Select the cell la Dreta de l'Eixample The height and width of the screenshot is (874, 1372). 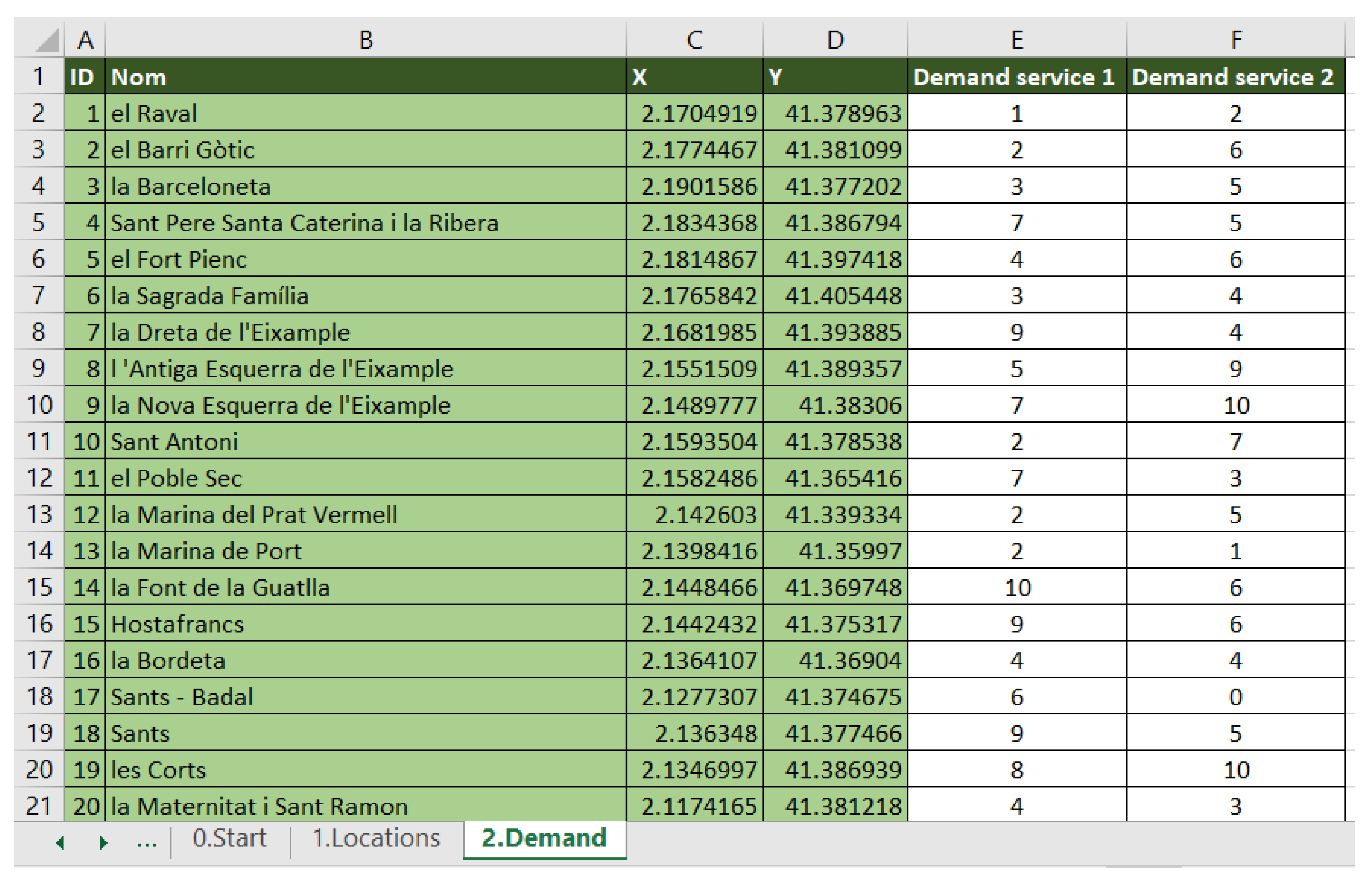(x=366, y=332)
